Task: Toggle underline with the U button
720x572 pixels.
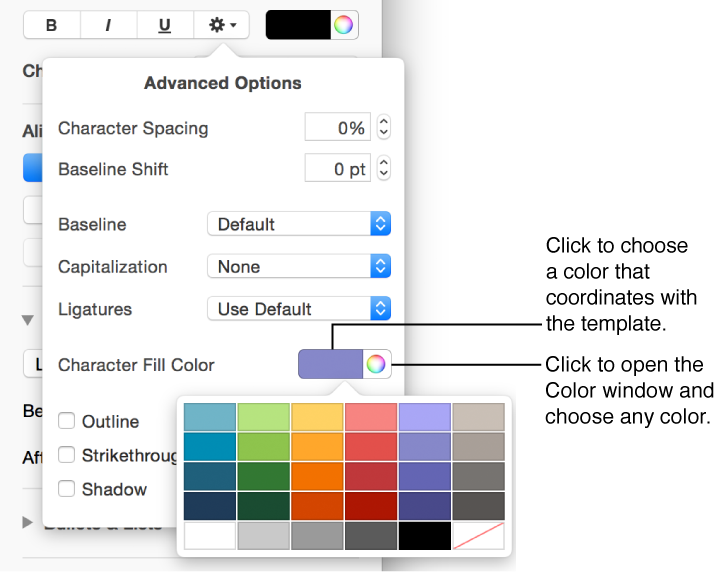Action: pyautogui.click(x=165, y=25)
